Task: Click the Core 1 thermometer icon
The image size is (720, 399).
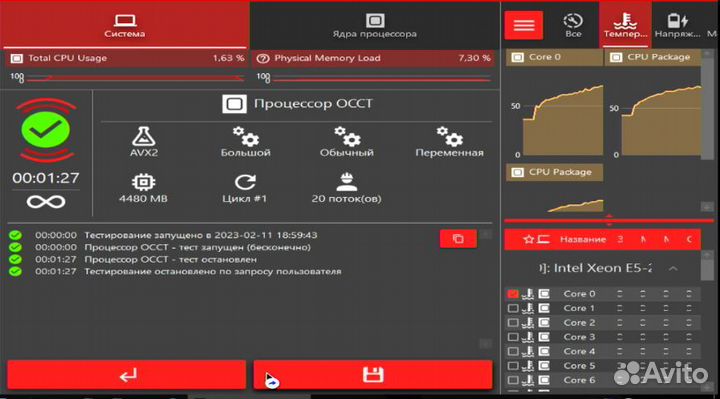Action: (528, 308)
